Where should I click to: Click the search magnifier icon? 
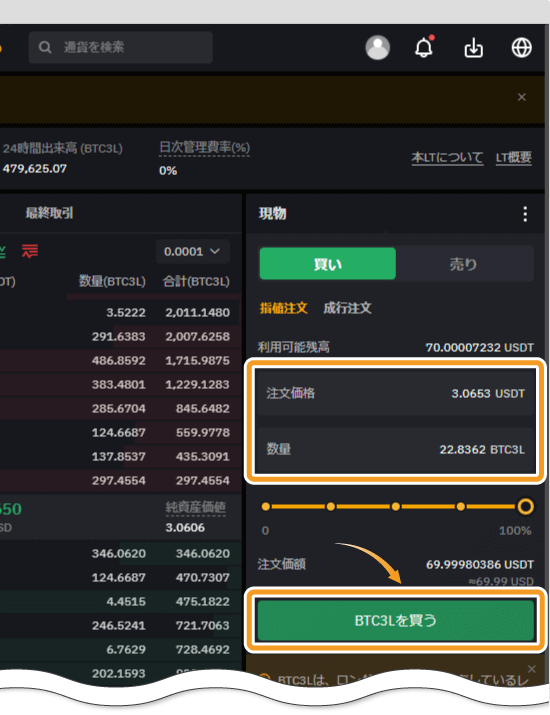[45, 47]
